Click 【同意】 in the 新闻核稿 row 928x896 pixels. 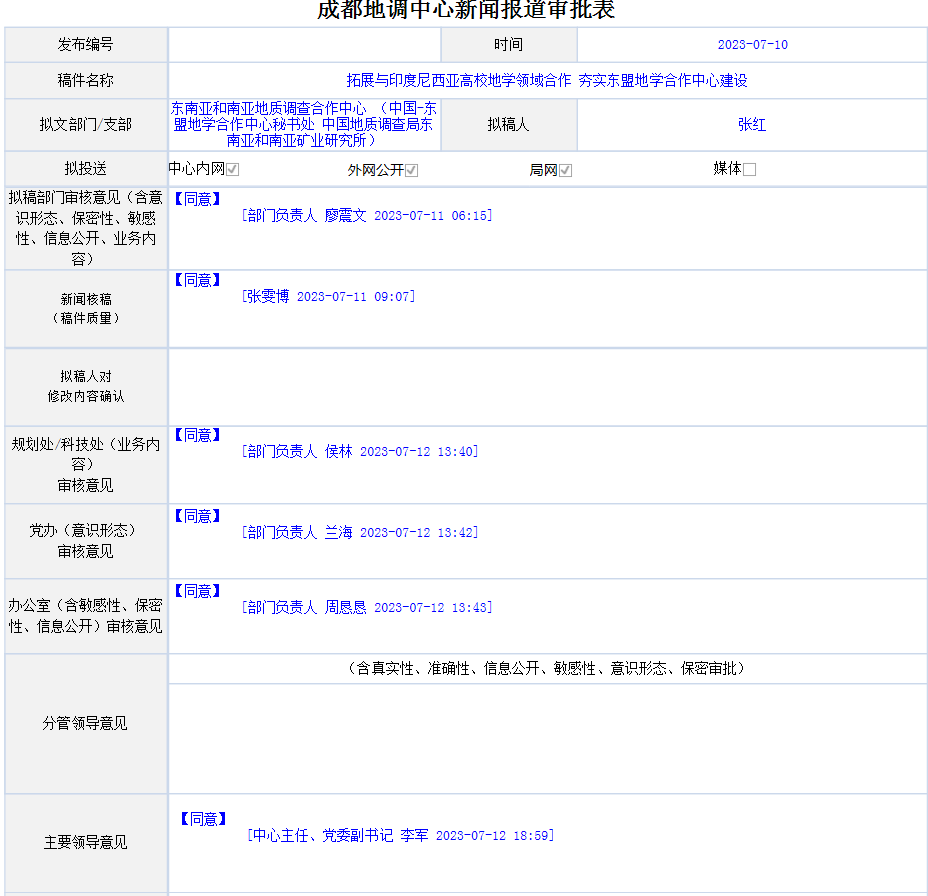coord(197,280)
